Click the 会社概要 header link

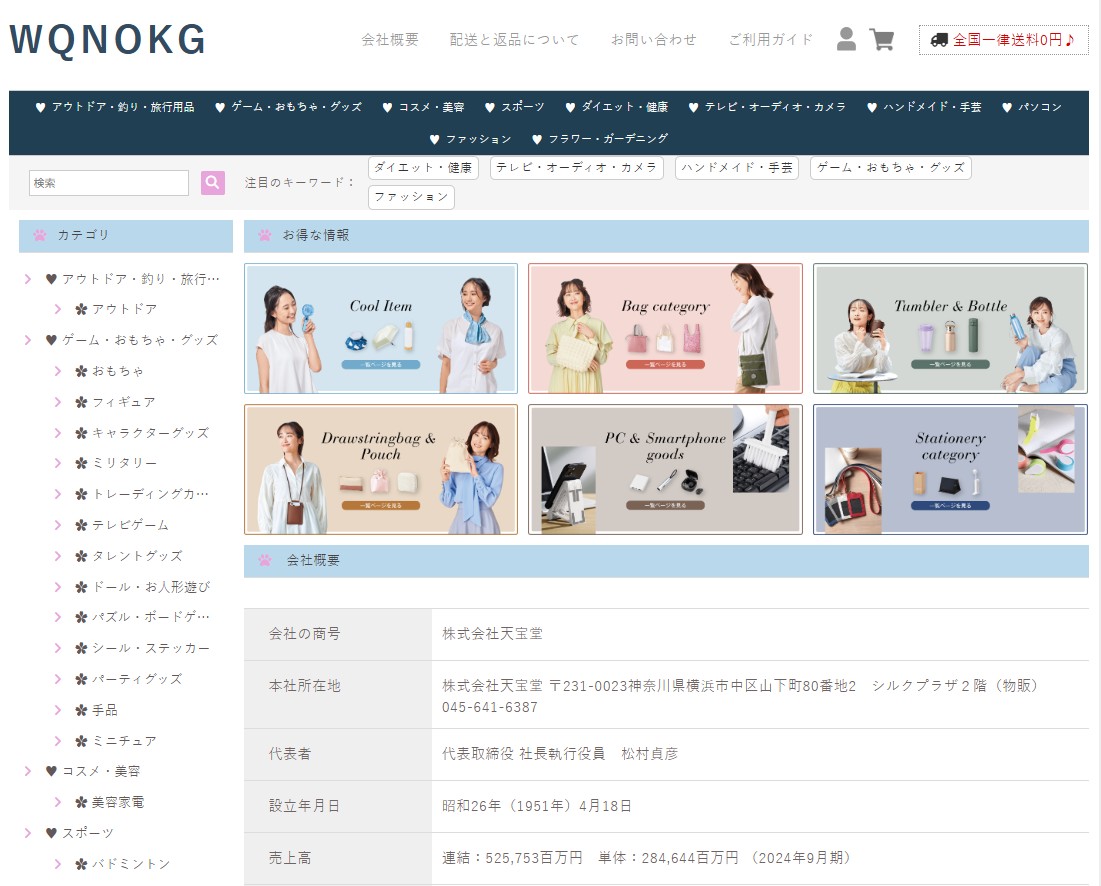pyautogui.click(x=390, y=40)
